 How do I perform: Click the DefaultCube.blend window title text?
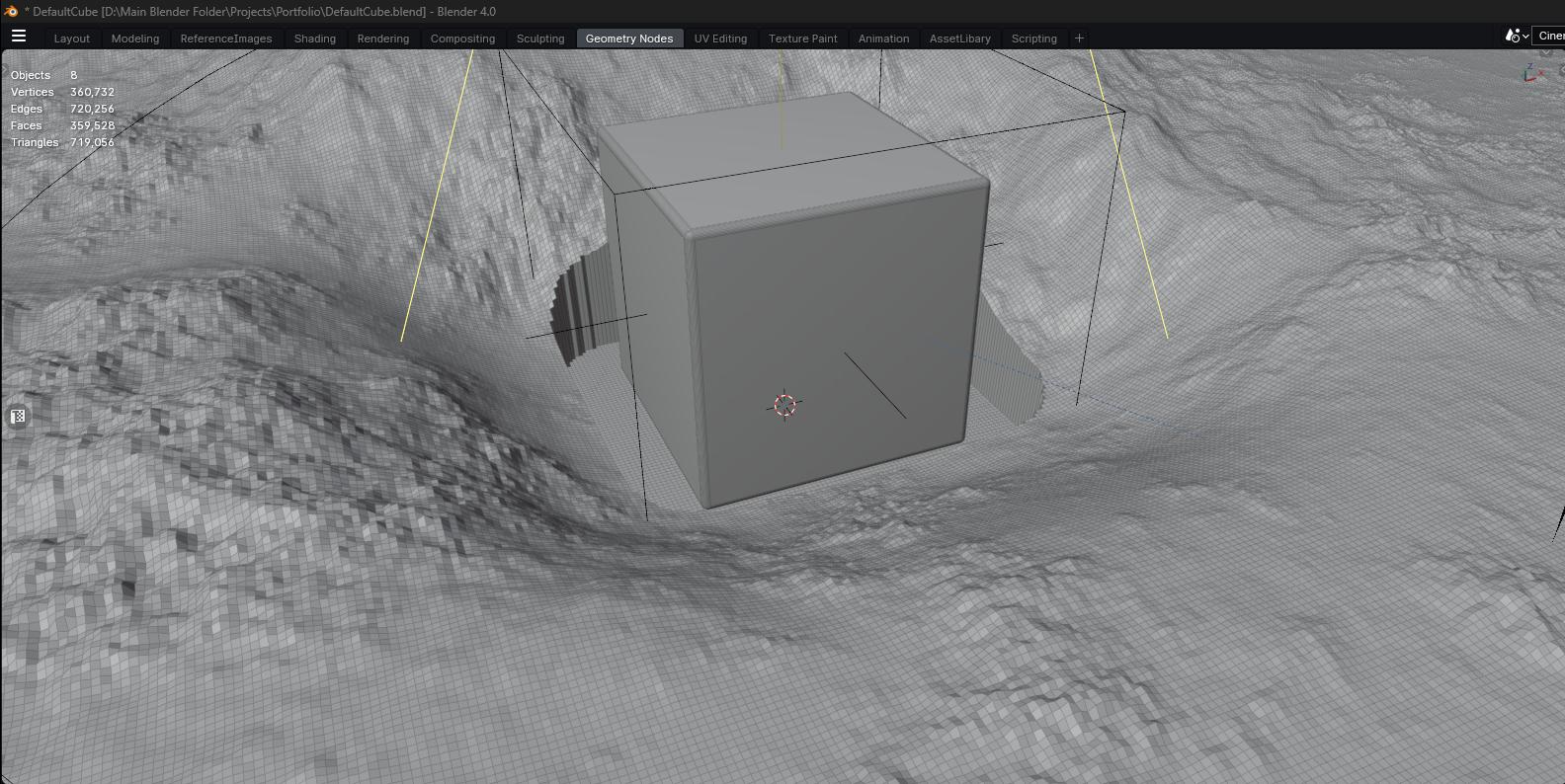(x=261, y=12)
